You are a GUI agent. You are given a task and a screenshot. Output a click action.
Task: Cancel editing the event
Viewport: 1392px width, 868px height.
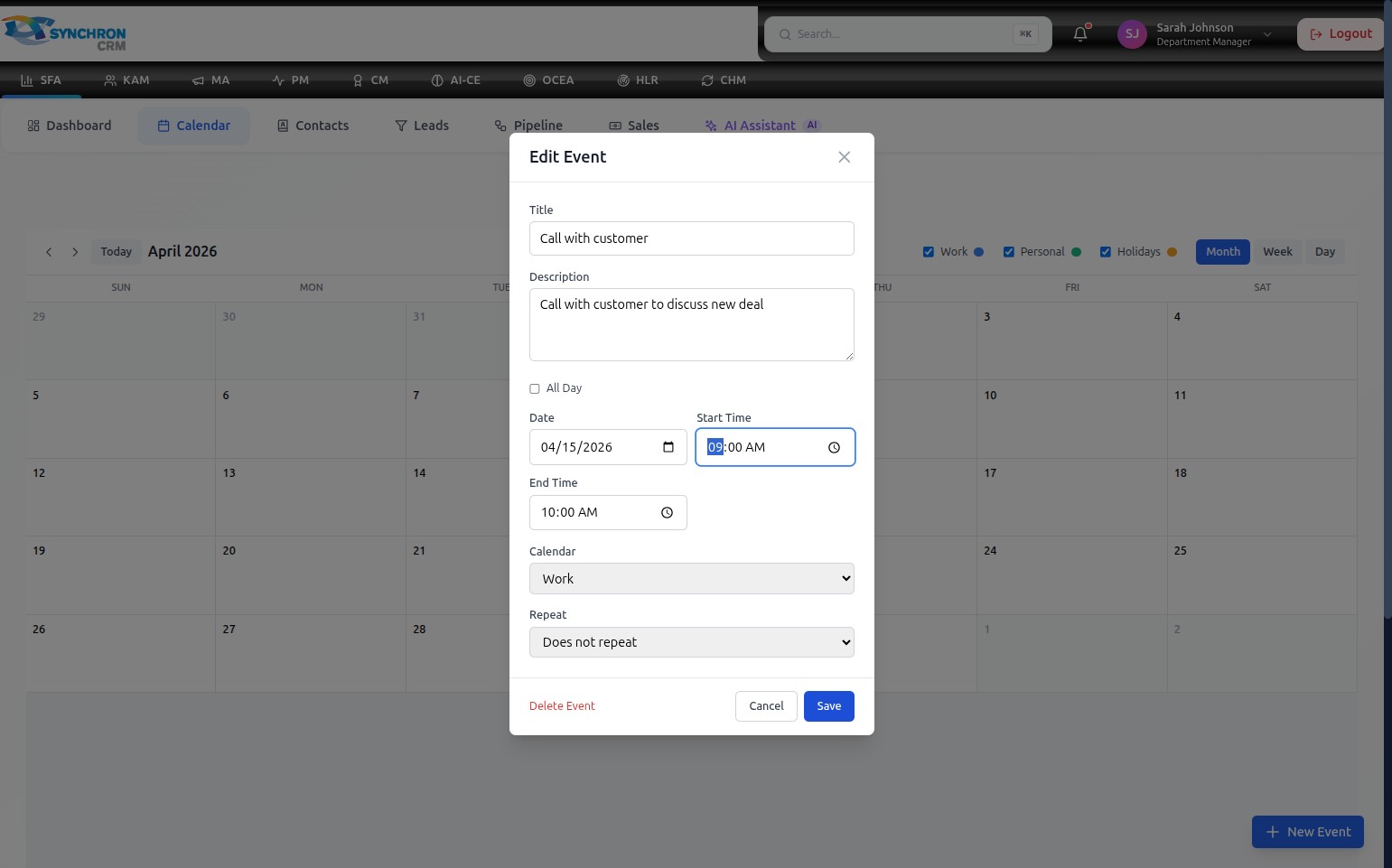coord(766,706)
